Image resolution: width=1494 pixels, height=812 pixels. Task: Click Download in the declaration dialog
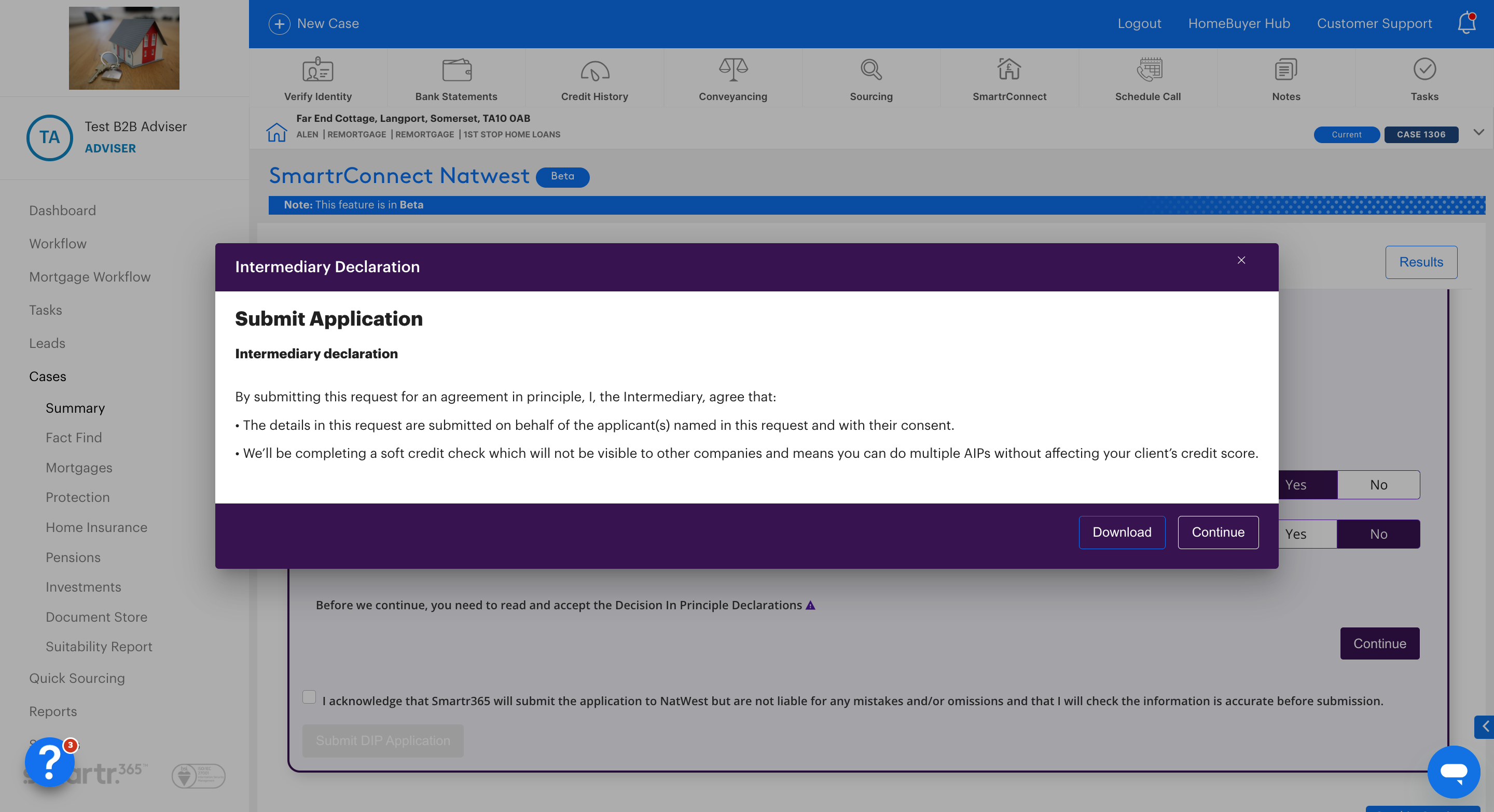[x=1122, y=532]
